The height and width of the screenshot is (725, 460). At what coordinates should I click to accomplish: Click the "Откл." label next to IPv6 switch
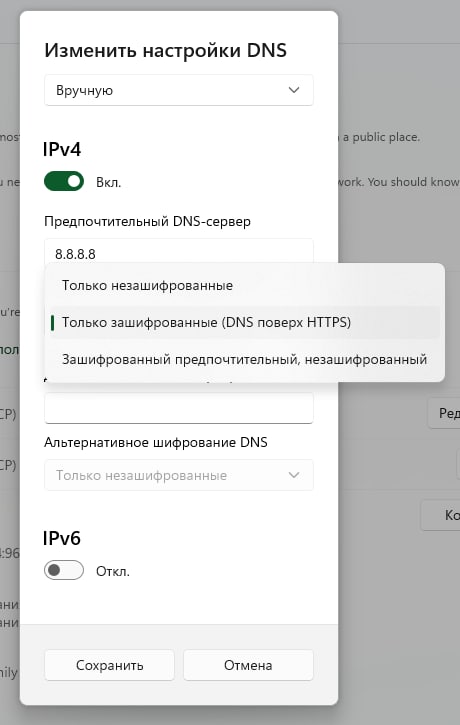click(x=113, y=571)
